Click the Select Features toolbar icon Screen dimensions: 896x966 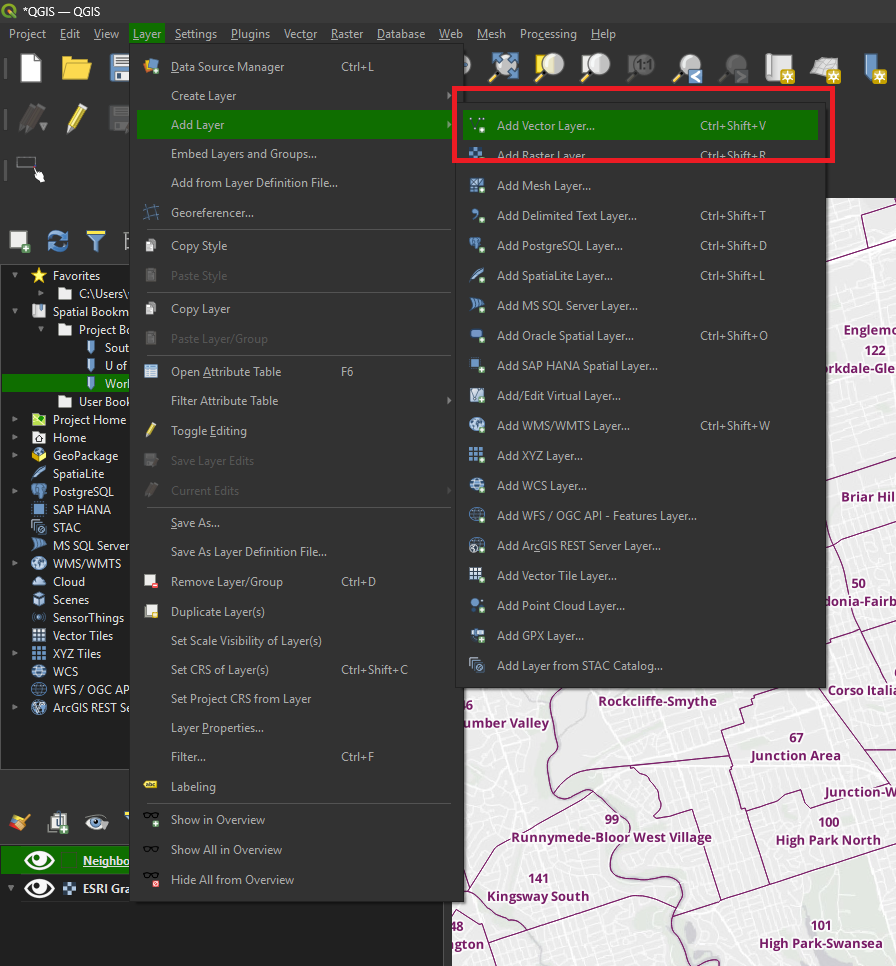(30, 169)
